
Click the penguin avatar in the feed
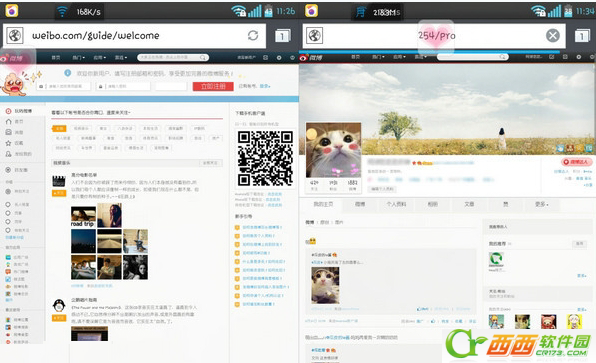(59, 306)
